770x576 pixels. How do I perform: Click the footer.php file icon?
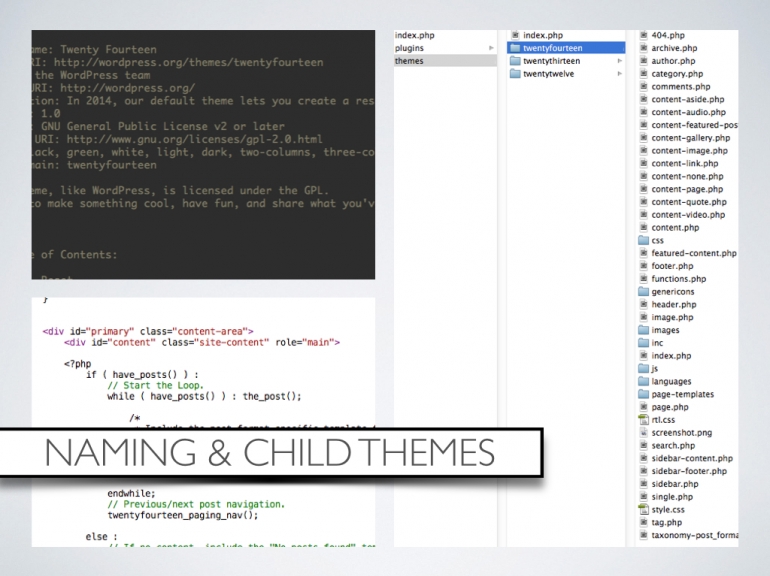point(643,266)
